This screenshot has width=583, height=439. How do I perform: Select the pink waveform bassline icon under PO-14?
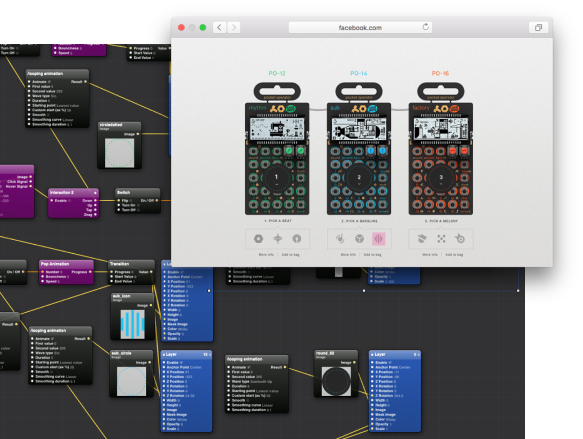click(379, 239)
